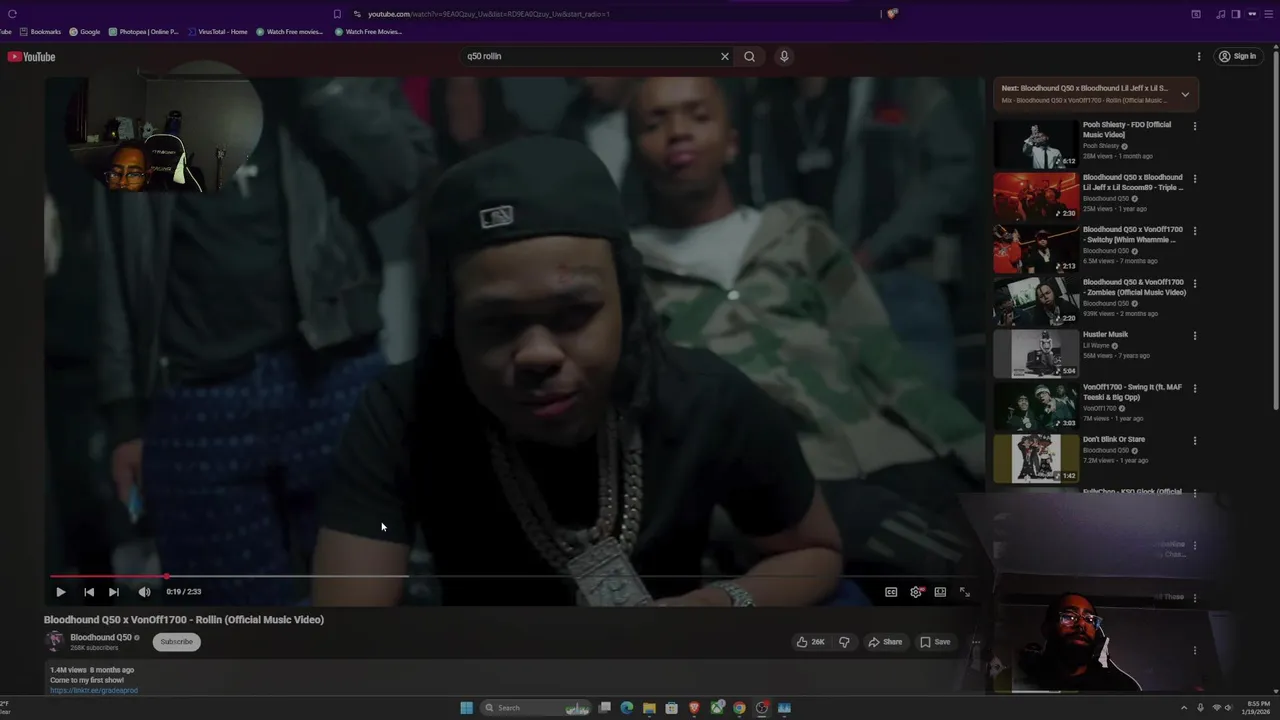The height and width of the screenshot is (720, 1280).
Task: Open the Zombies (Official Music Video) title
Action: (x=1134, y=287)
